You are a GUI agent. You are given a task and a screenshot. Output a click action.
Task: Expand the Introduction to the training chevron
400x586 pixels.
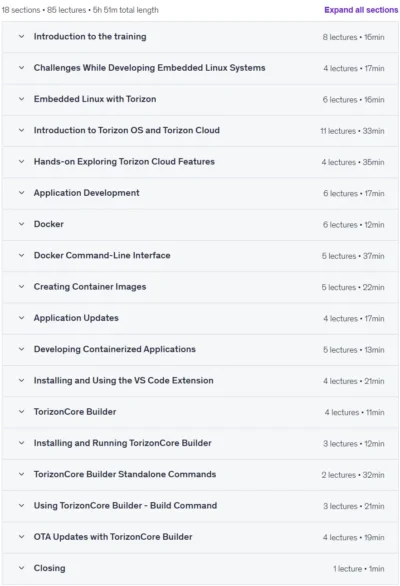(x=22, y=37)
